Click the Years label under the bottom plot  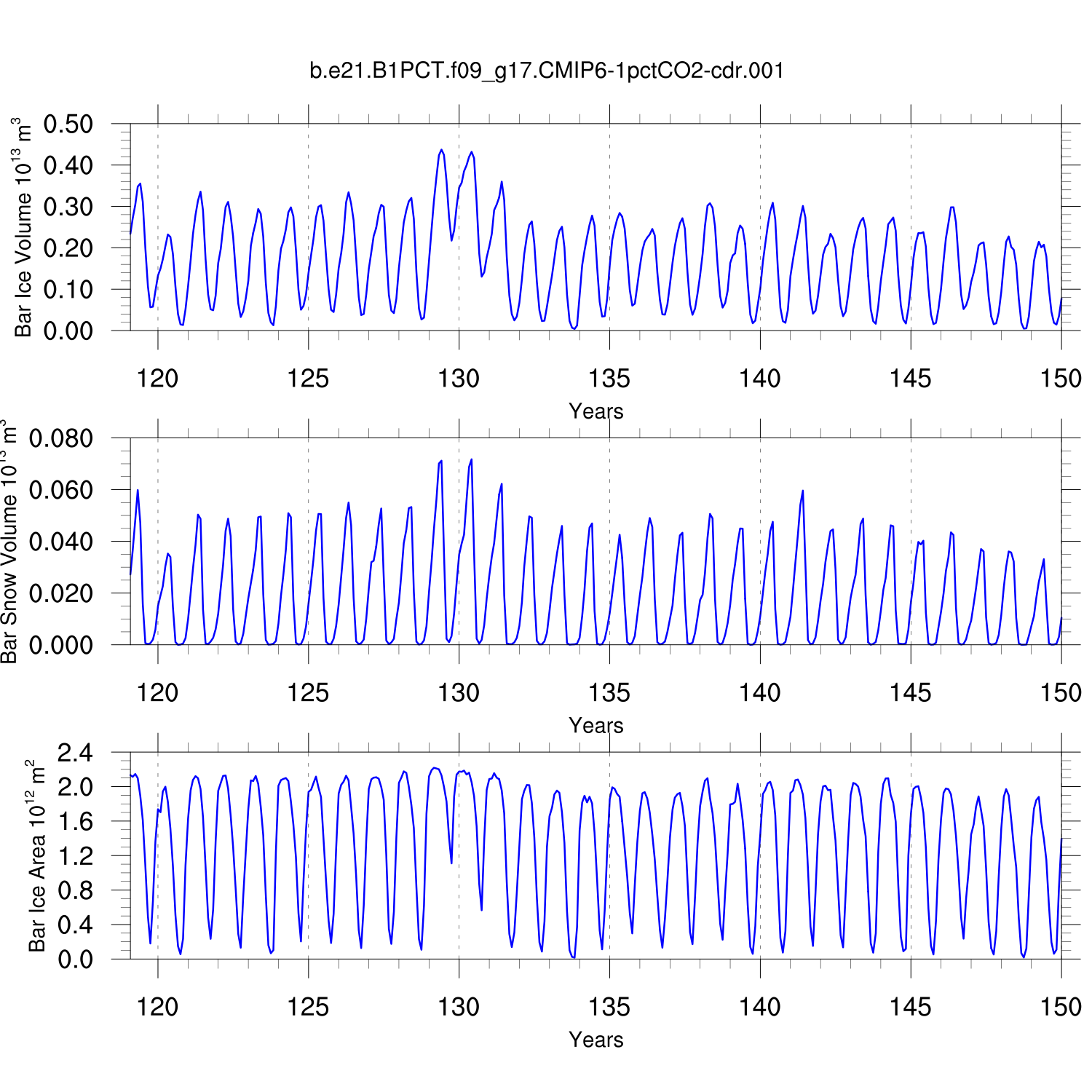coord(596,1040)
